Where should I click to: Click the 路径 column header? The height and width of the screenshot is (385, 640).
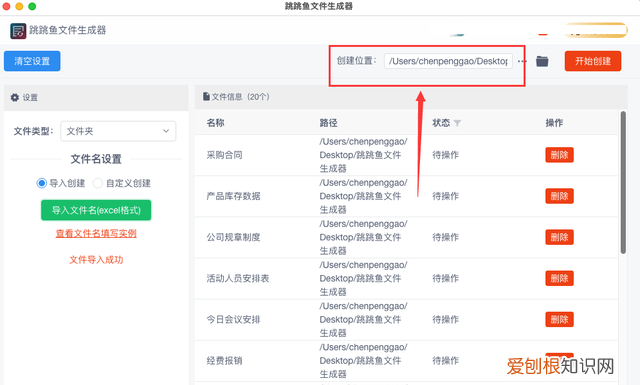pyautogui.click(x=328, y=123)
